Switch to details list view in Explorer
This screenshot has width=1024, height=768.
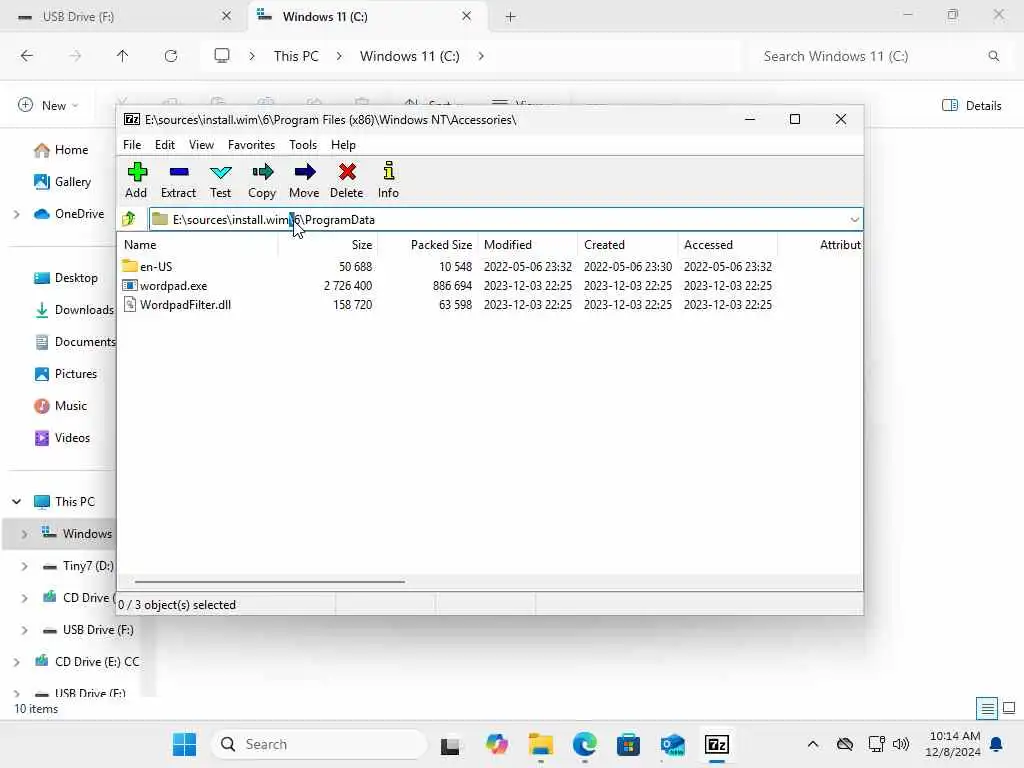(x=987, y=708)
